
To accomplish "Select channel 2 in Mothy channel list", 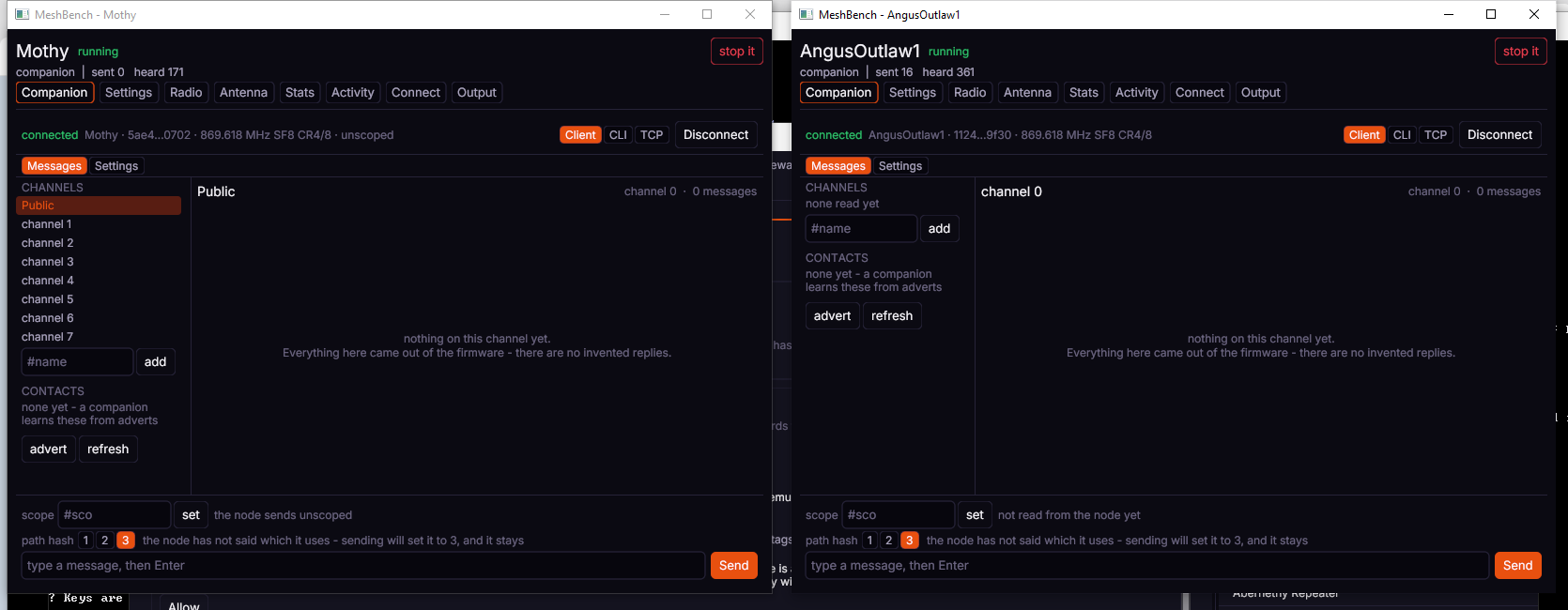I will click(100, 243).
